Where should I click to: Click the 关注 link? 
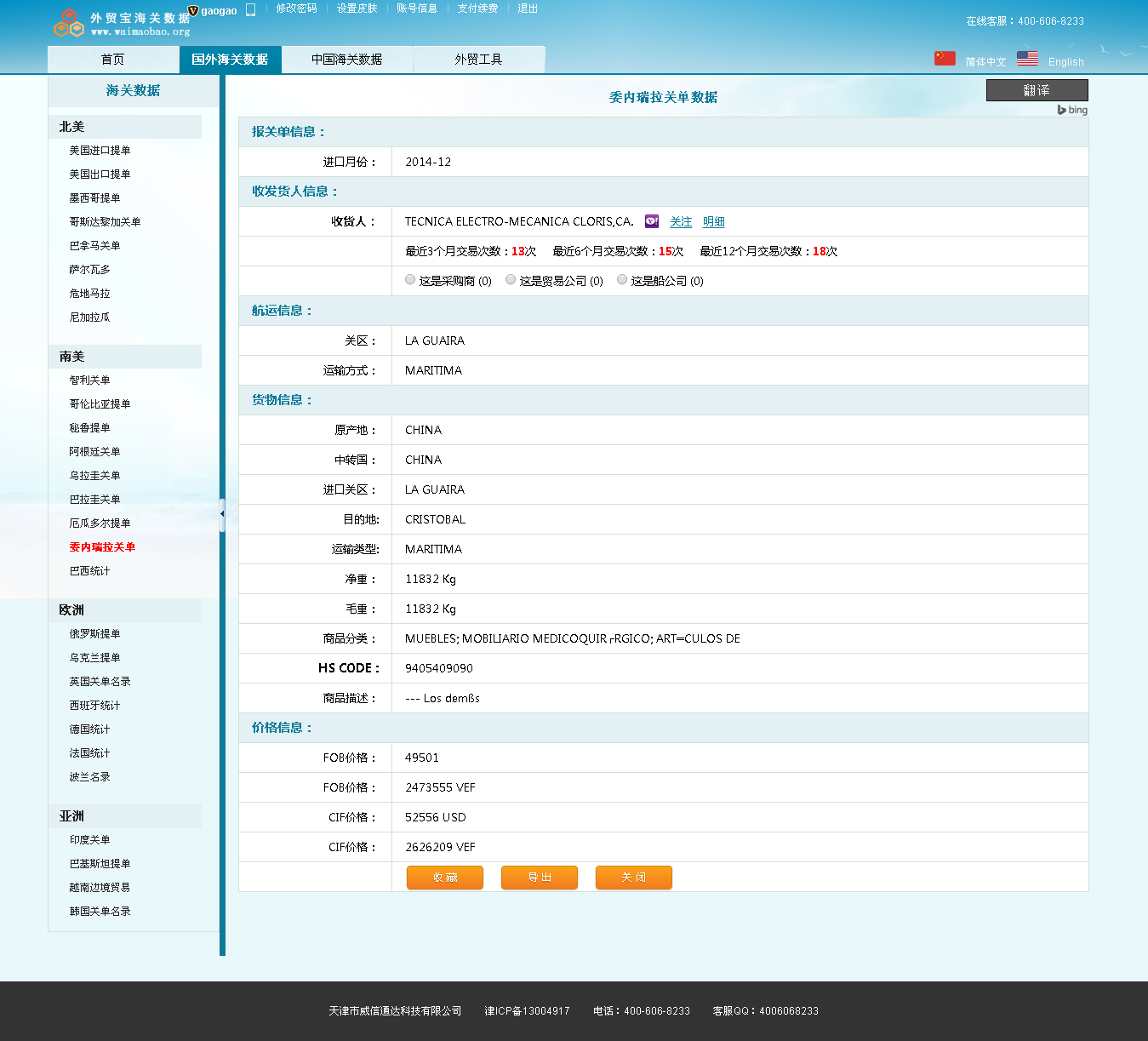point(681,221)
